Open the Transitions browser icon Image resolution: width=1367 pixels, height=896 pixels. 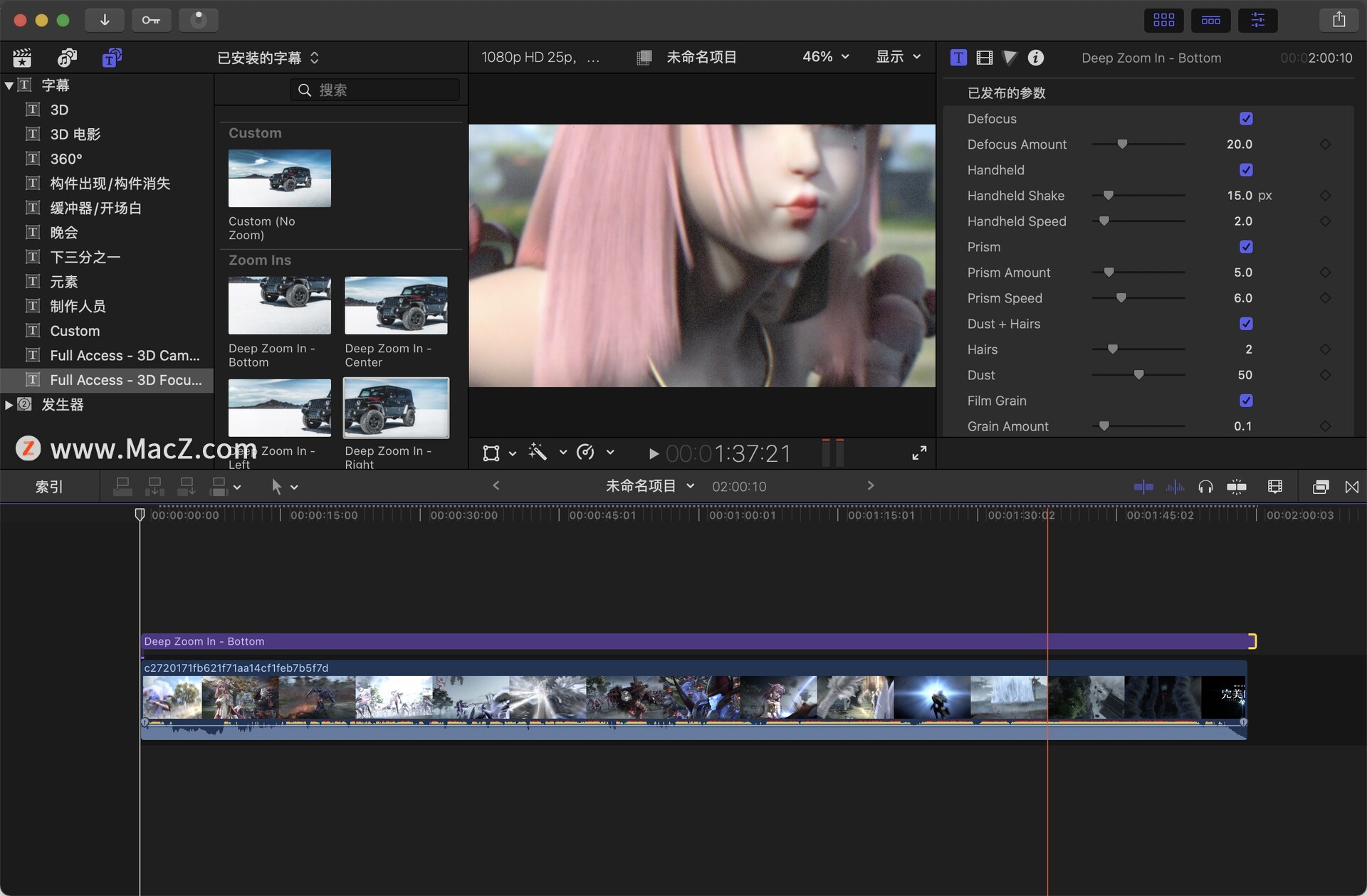[x=1351, y=487]
